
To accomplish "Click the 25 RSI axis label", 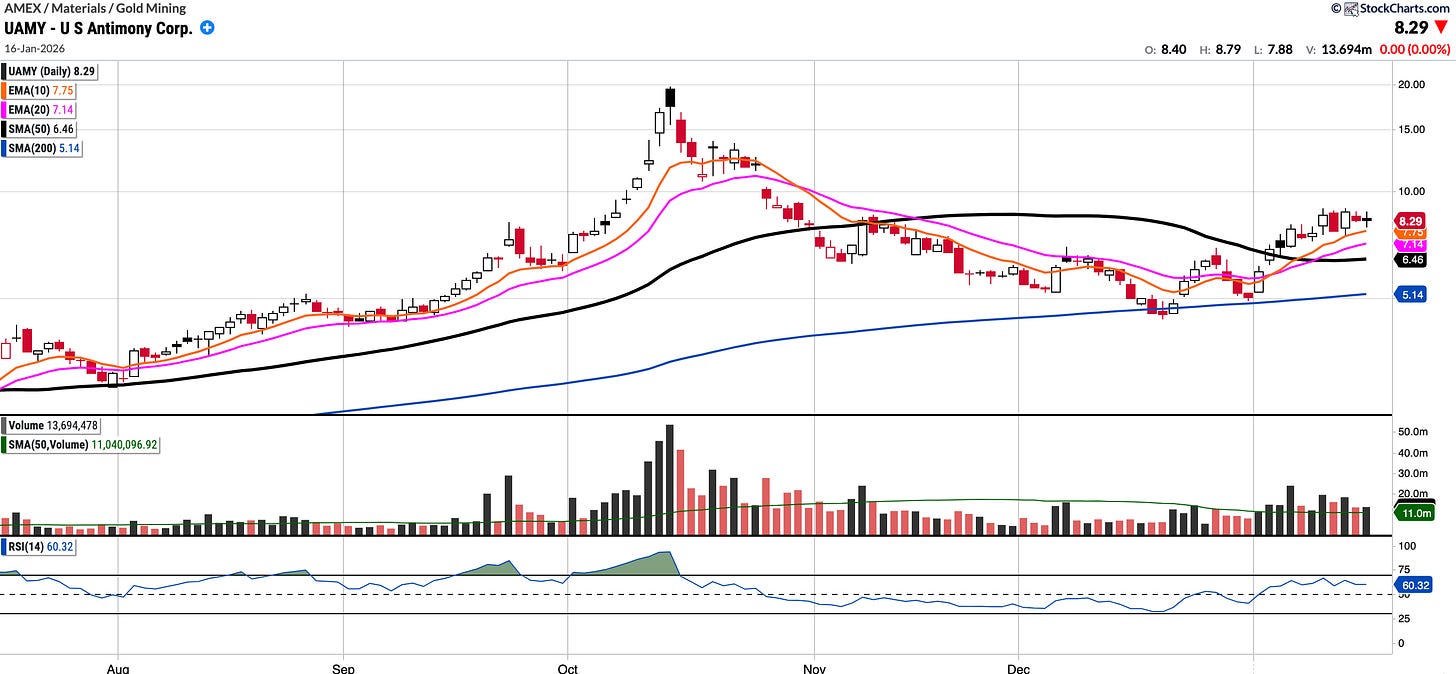I will click(x=1406, y=619).
